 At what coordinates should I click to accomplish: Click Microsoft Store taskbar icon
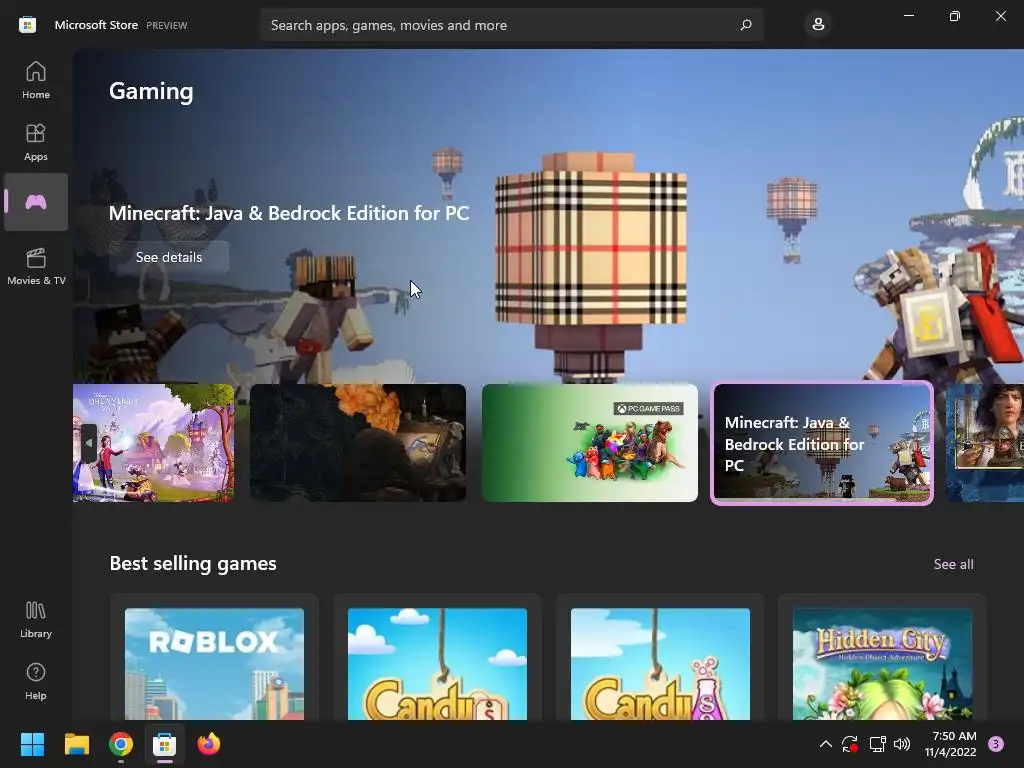[x=165, y=744]
